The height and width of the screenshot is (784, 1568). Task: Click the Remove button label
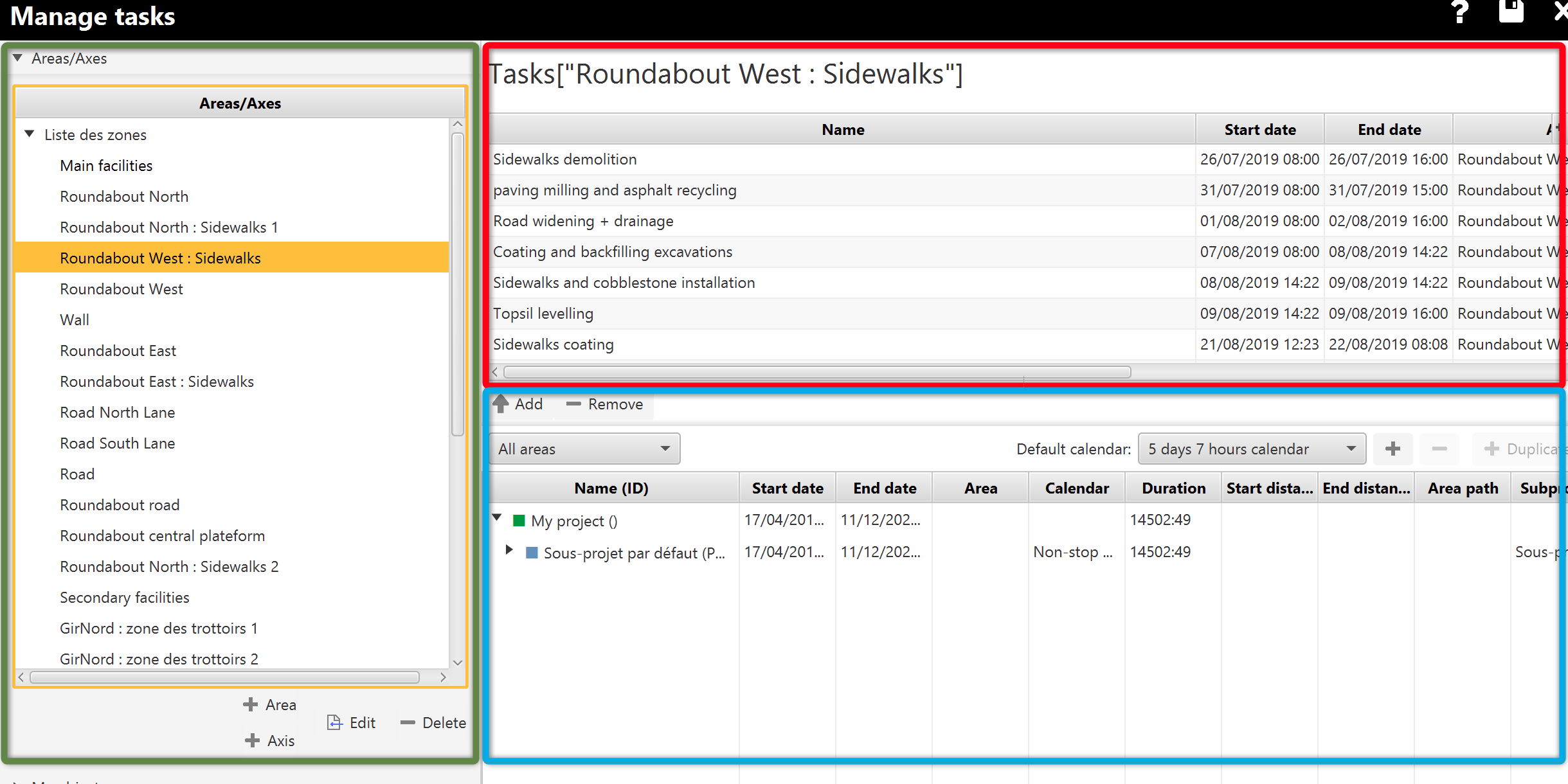point(615,404)
